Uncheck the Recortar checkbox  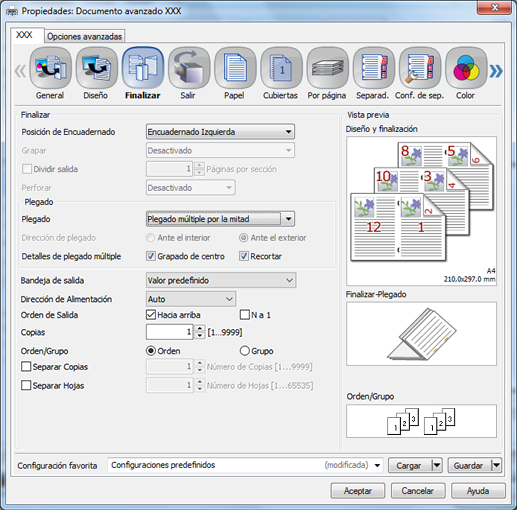coord(244,256)
